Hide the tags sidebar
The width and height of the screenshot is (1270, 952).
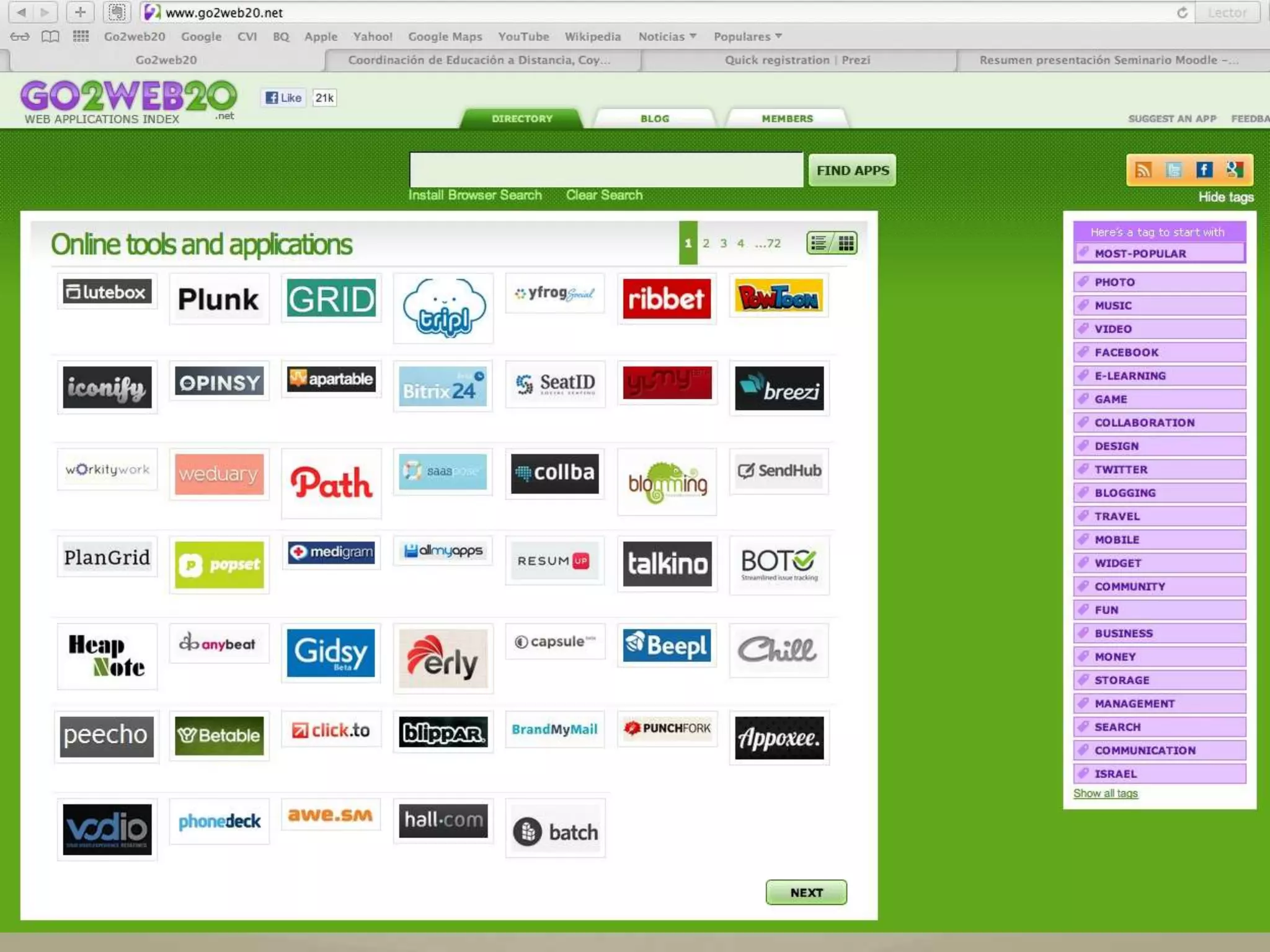(x=1225, y=197)
